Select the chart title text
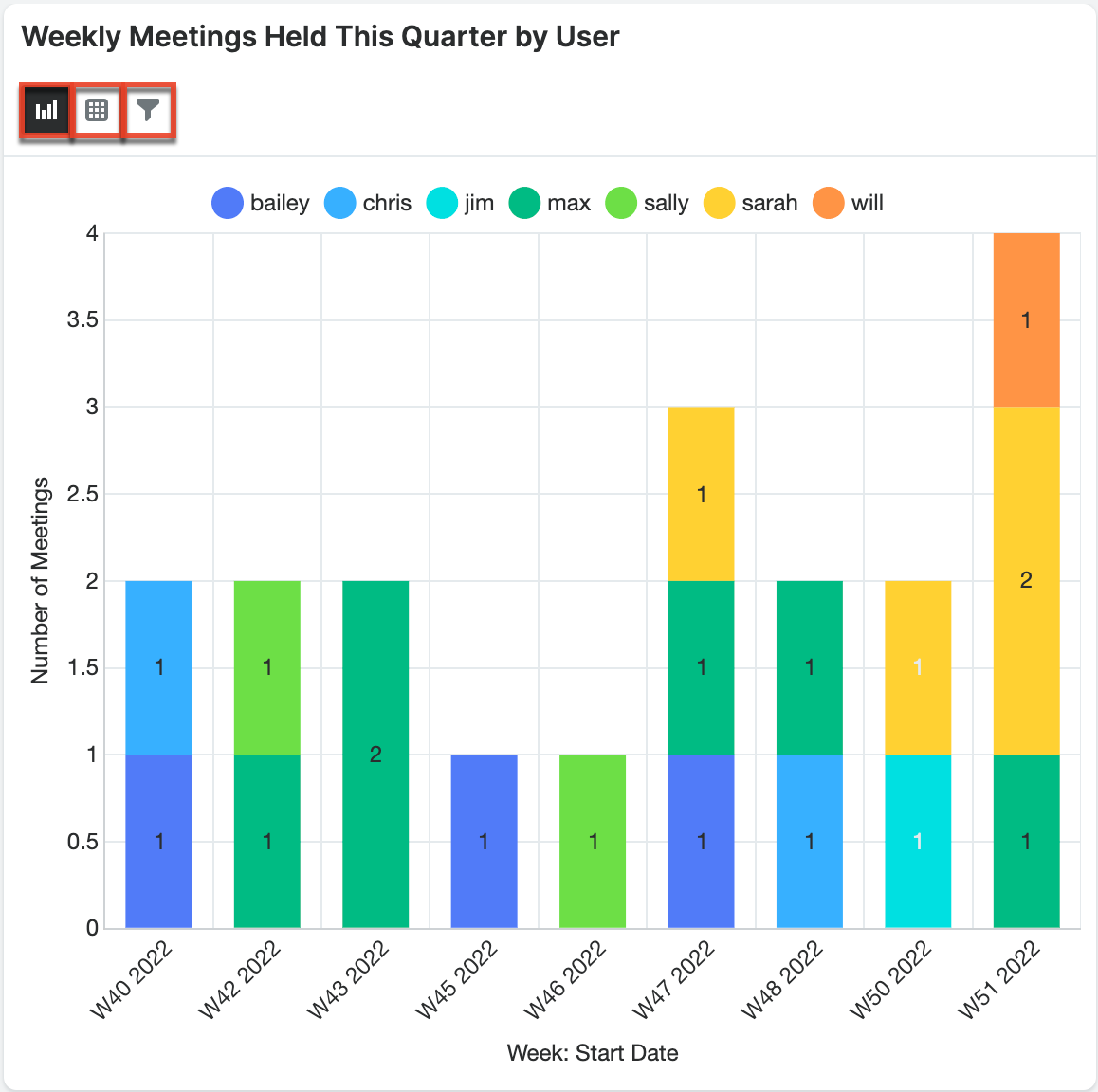Viewport: 1098px width, 1092px height. click(x=320, y=37)
